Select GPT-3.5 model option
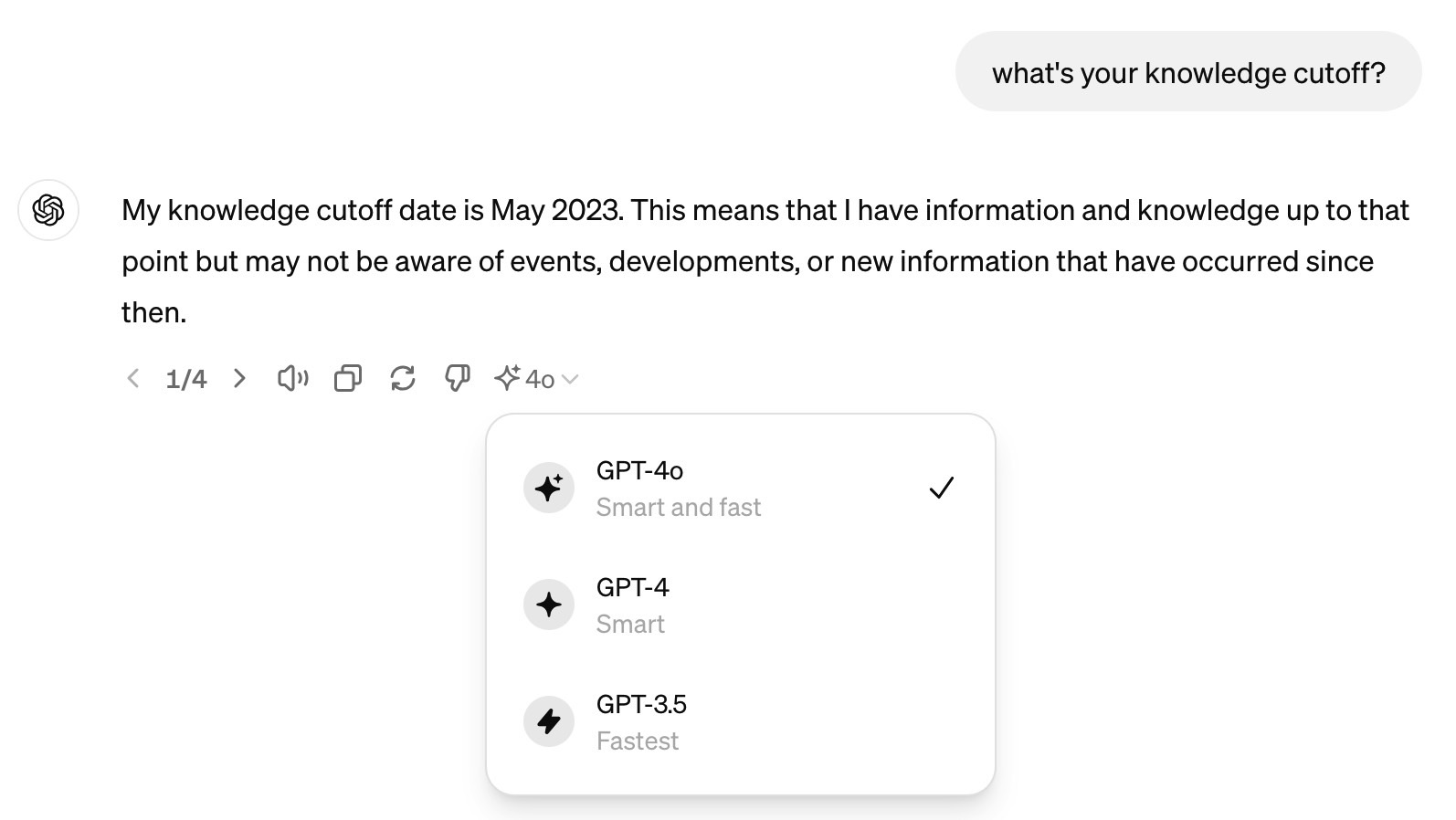The image size is (1456, 820). tap(741, 721)
